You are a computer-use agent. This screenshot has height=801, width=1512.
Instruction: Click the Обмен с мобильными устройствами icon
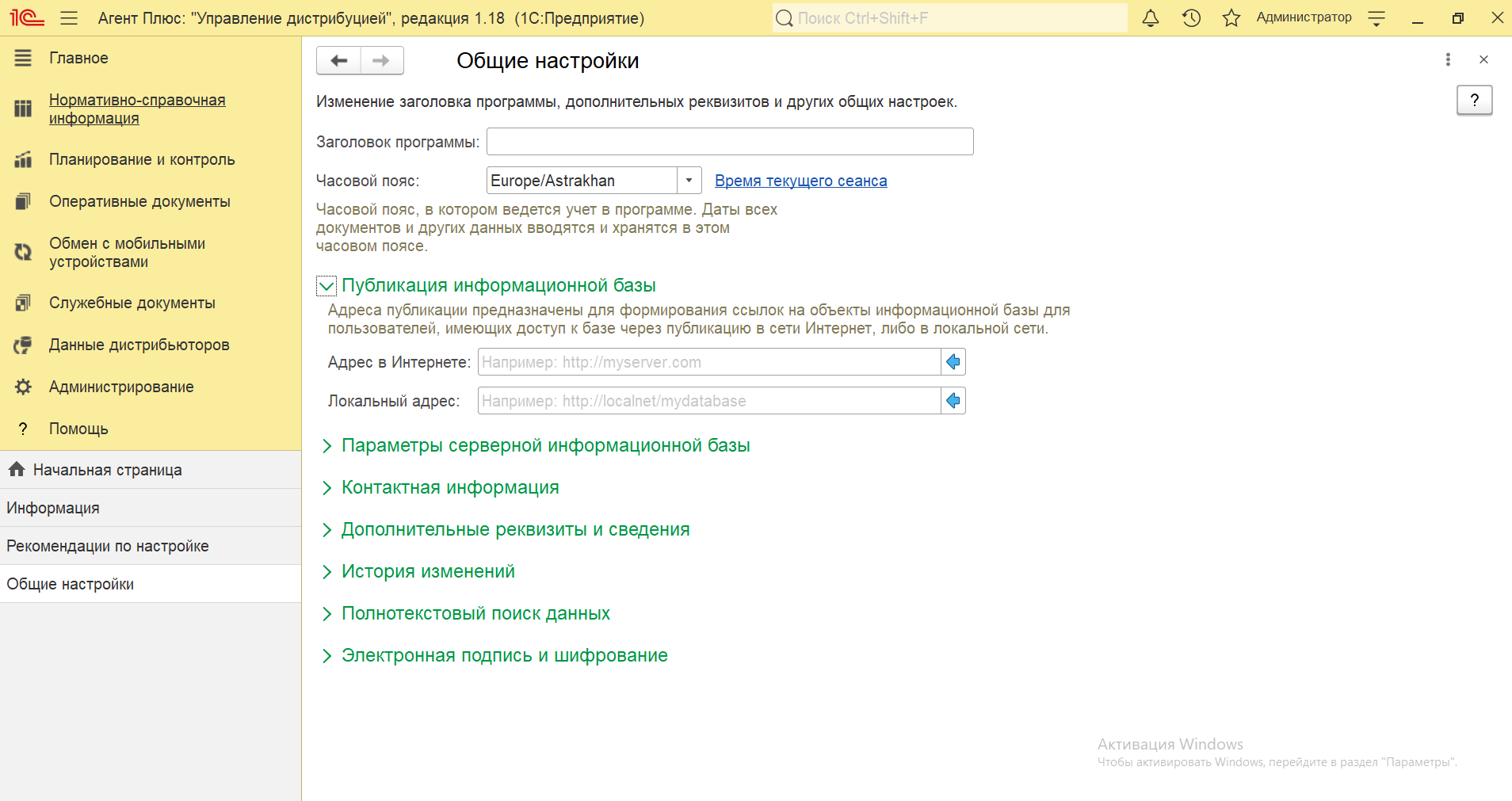click(x=23, y=252)
